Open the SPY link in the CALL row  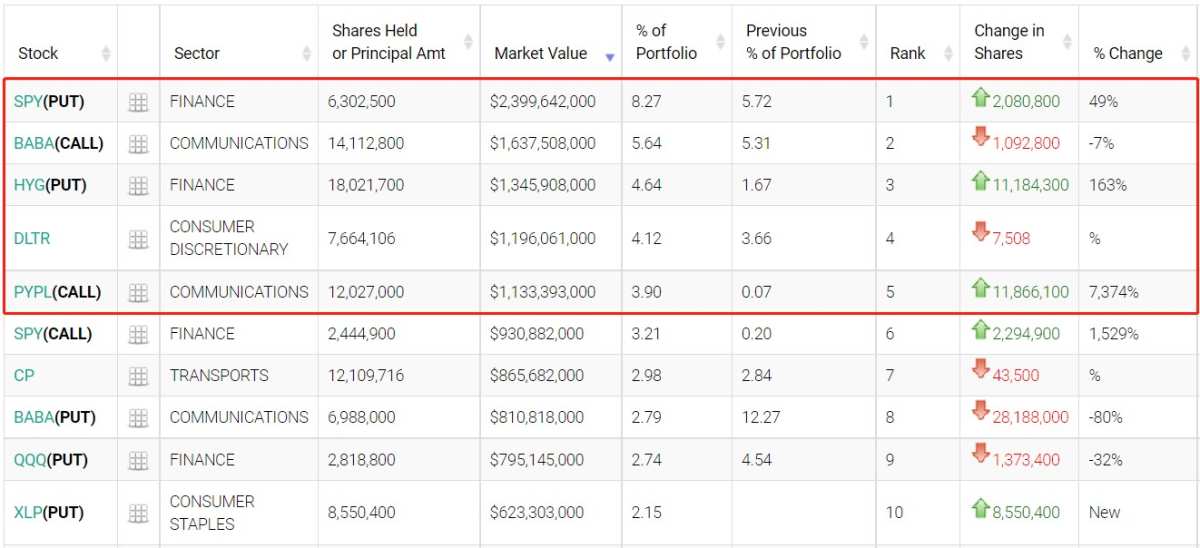(28, 334)
